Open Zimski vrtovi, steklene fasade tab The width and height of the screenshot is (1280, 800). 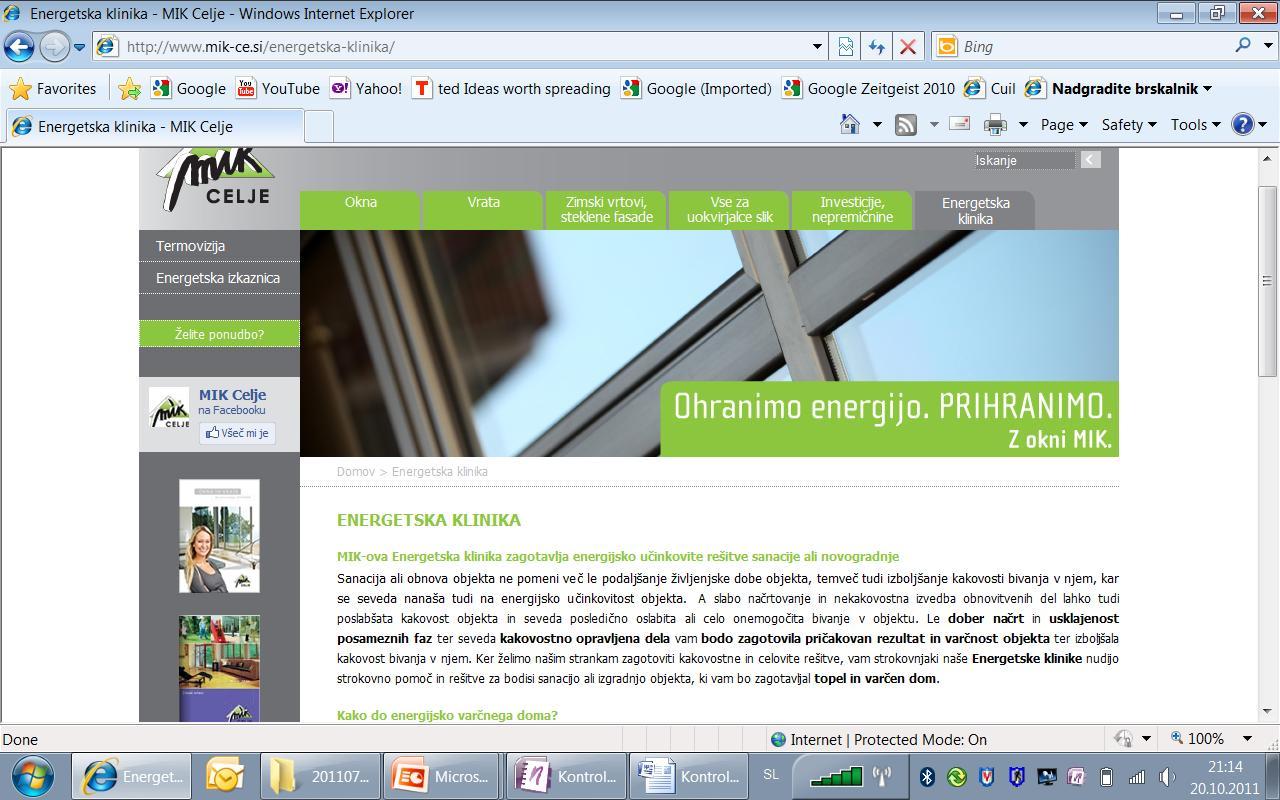[606, 209]
